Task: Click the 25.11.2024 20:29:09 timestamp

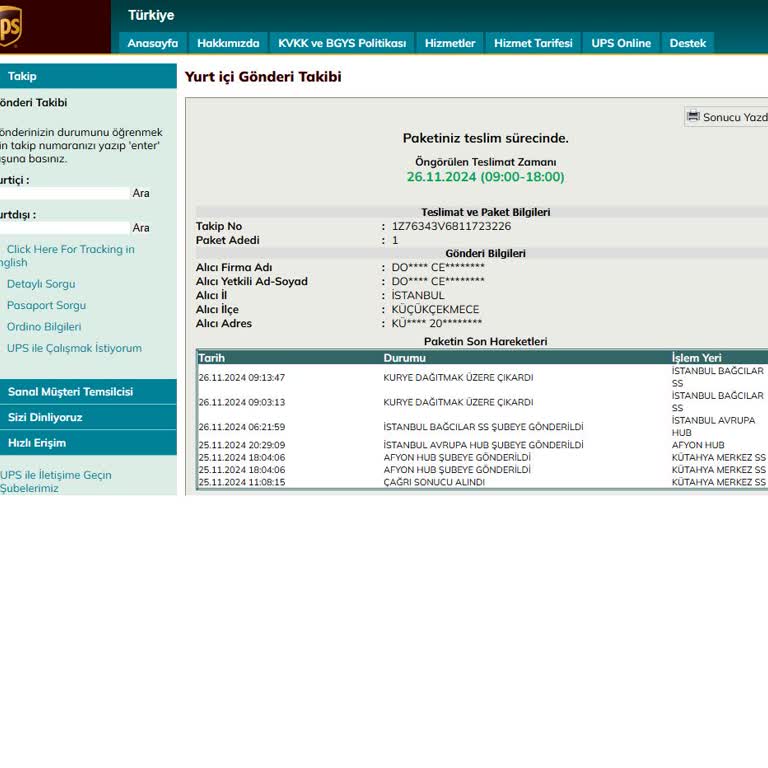Action: click(242, 445)
